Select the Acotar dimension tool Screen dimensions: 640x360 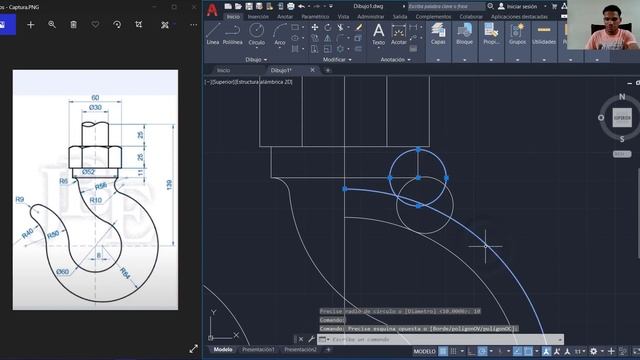(x=398, y=34)
